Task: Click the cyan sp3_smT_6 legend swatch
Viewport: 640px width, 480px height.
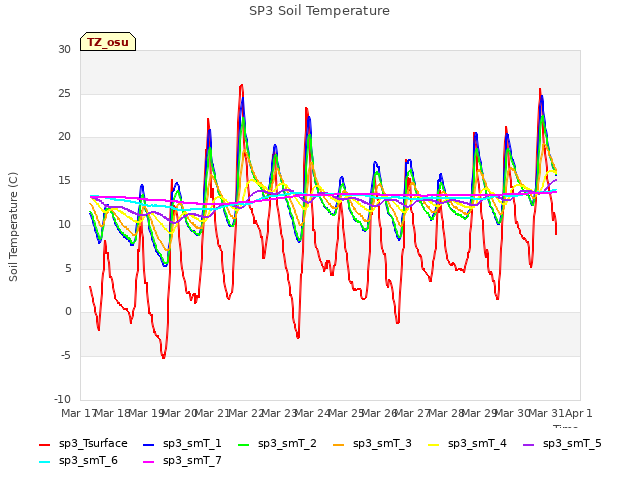Action: (44, 462)
